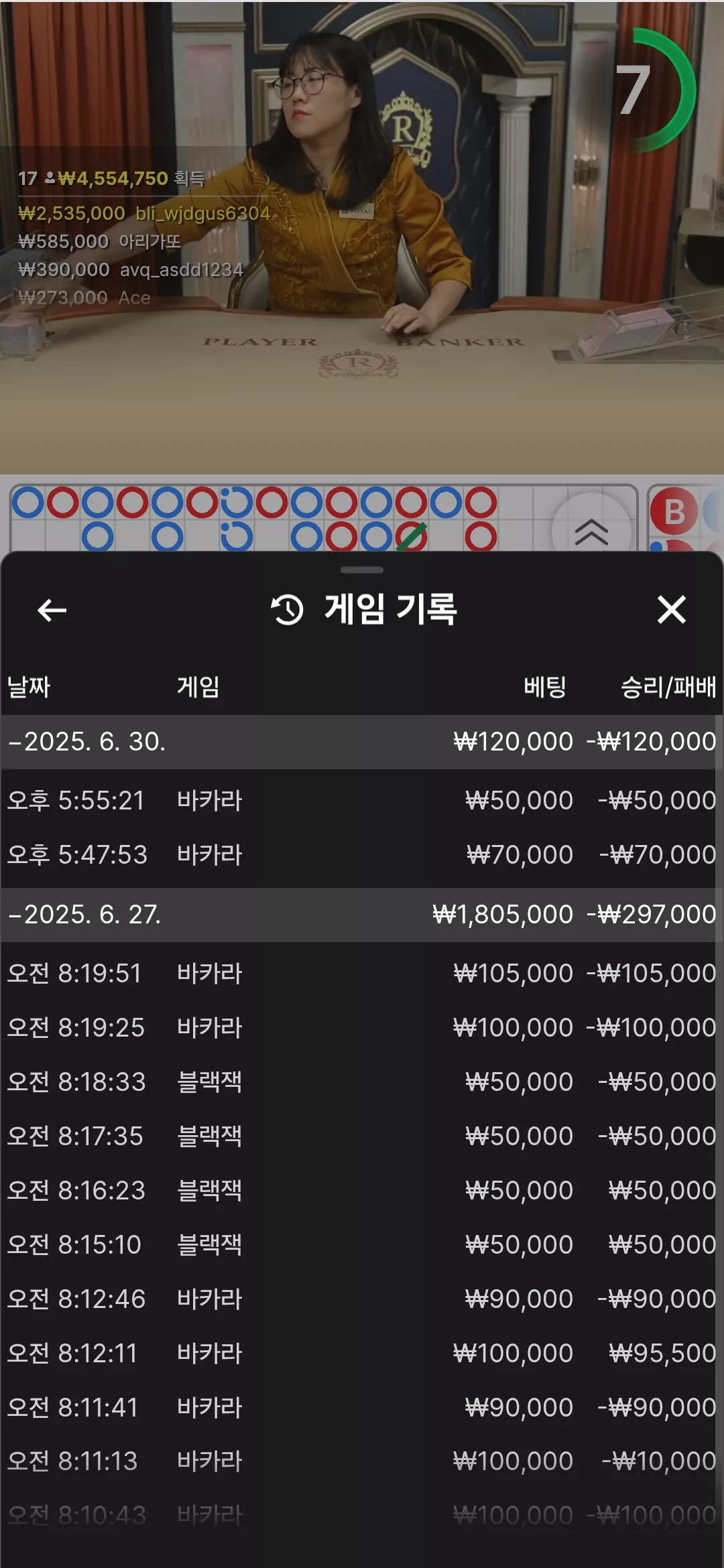Viewport: 724px width, 1568px height.
Task: Open the 오후 5:55:21 baccarat record
Action: click(362, 800)
